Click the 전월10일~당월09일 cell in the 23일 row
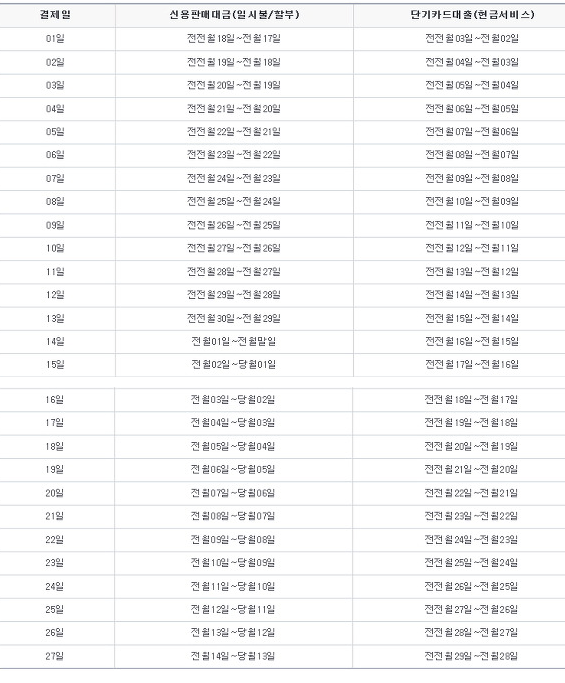565x683 pixels. [x=233, y=562]
